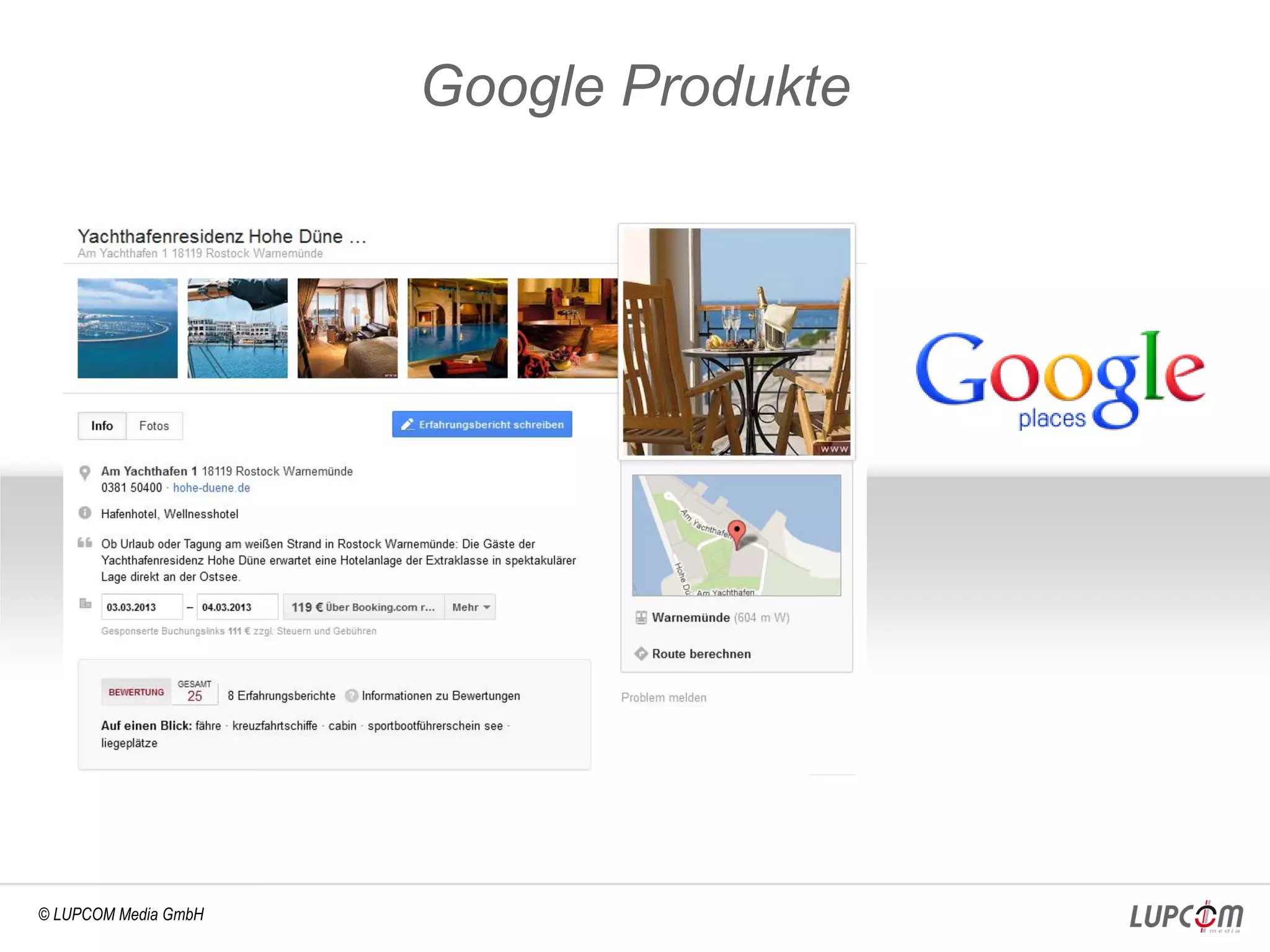Click the question mark icon for rating information
1270x952 pixels.
tap(352, 695)
